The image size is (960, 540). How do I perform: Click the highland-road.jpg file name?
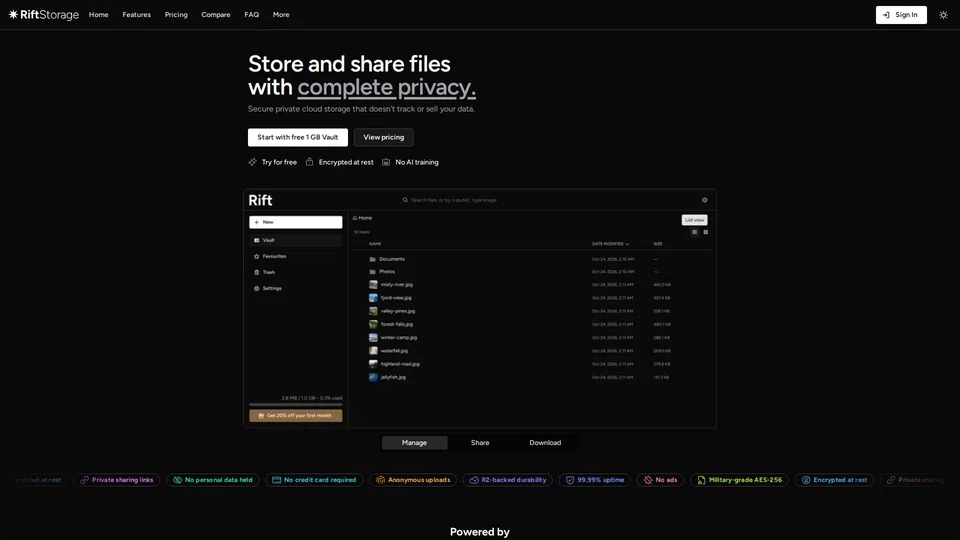click(x=400, y=364)
